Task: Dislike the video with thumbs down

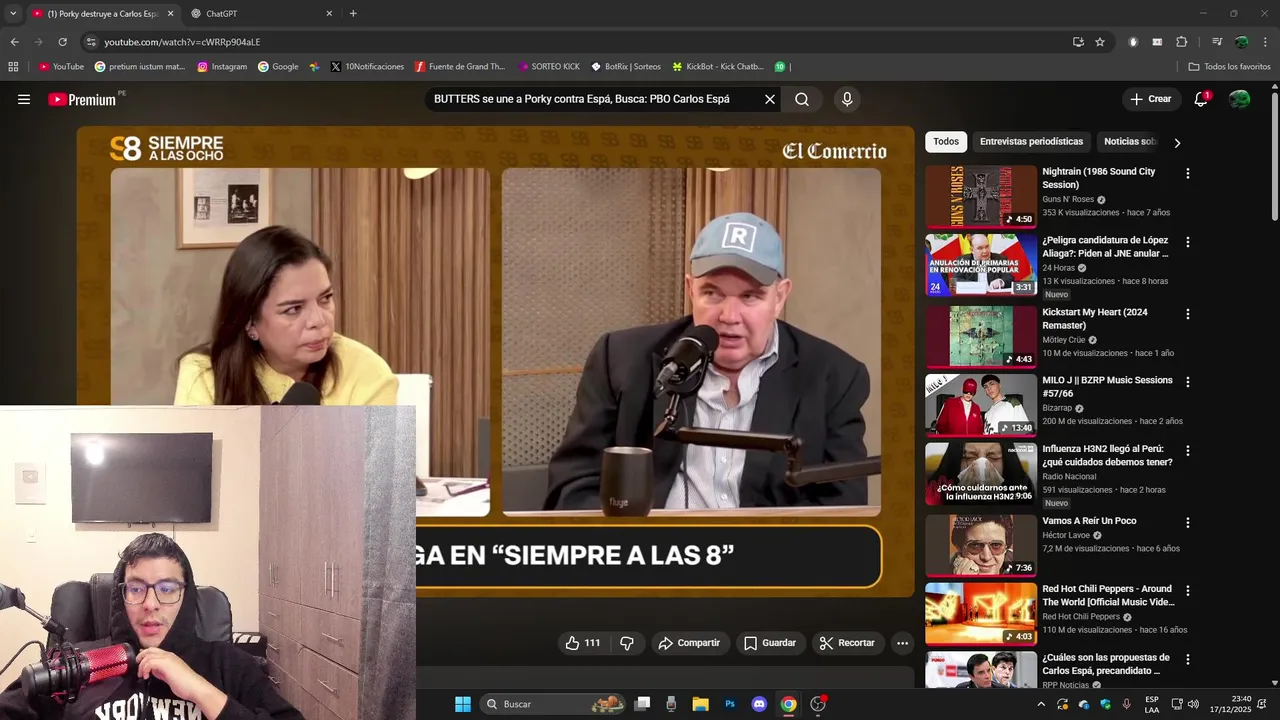Action: [627, 643]
